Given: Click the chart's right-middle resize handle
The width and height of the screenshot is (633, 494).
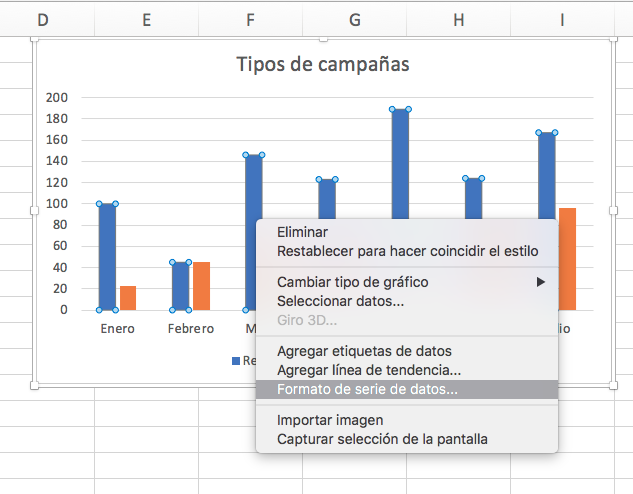Looking at the screenshot, I should click(613, 210).
